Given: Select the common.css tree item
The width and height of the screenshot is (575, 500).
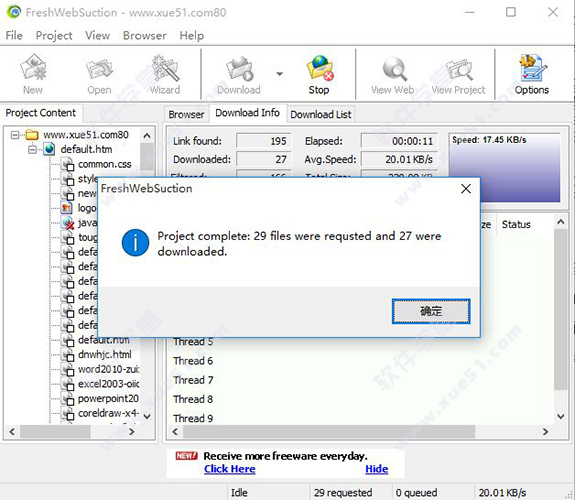Looking at the screenshot, I should 105,164.
